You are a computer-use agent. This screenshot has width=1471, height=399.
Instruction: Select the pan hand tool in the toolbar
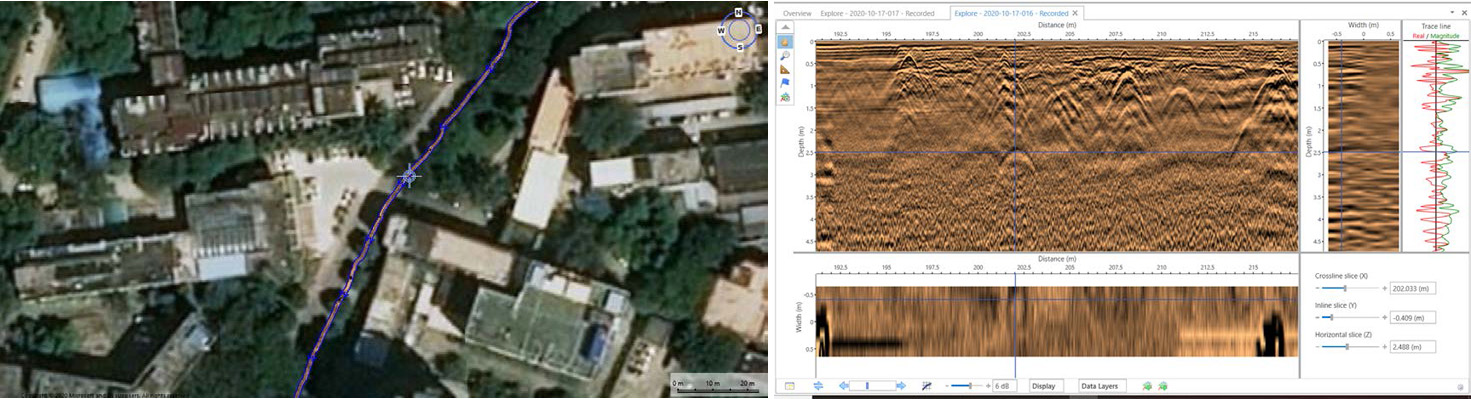(785, 42)
